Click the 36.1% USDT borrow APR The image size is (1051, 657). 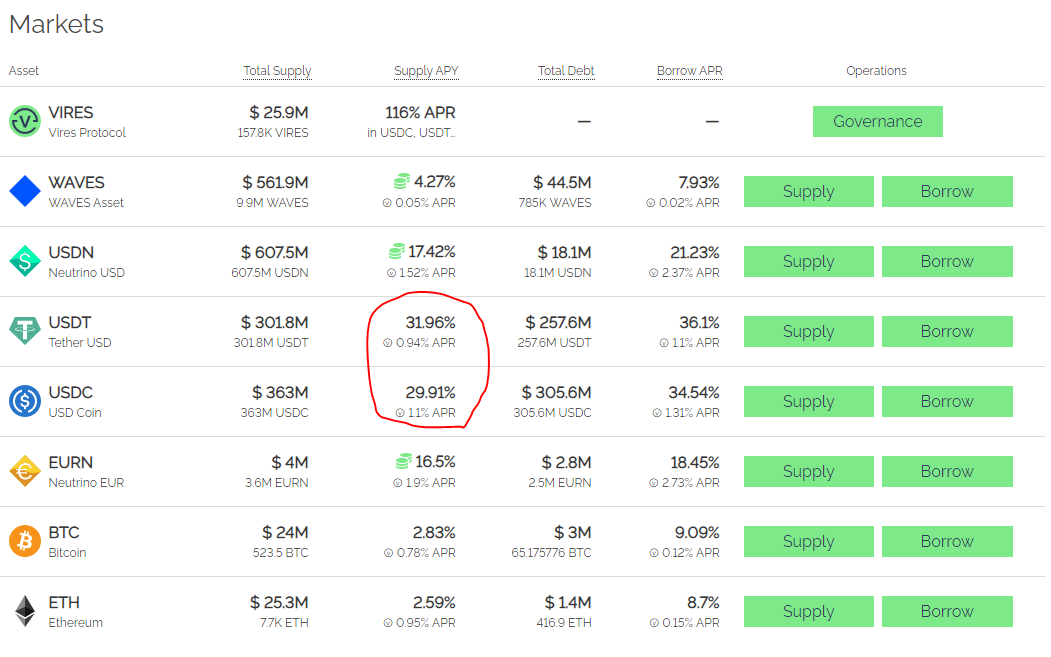699,322
